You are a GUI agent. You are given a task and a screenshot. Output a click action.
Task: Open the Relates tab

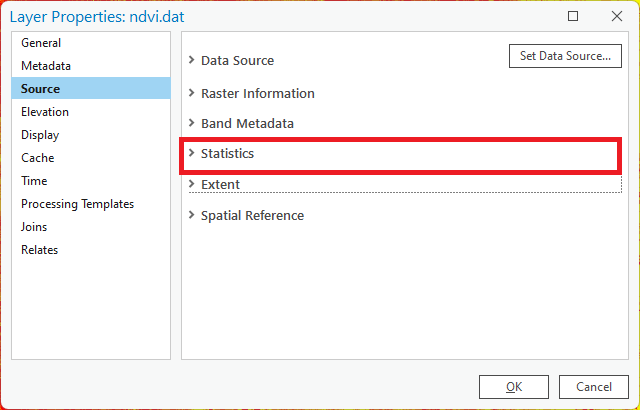tap(40, 250)
